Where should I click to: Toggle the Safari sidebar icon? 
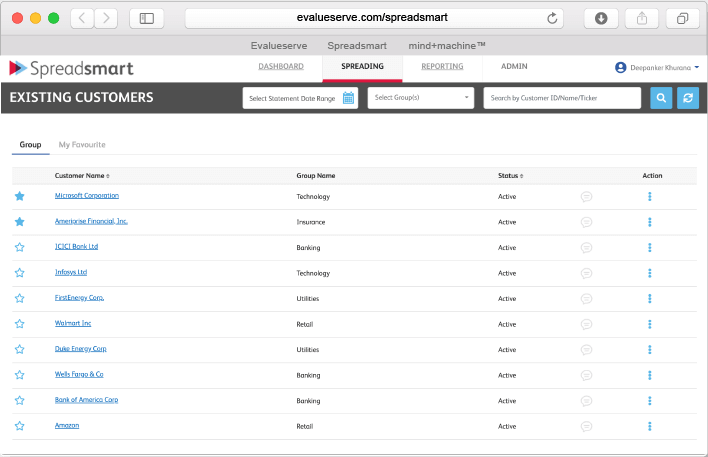147,18
